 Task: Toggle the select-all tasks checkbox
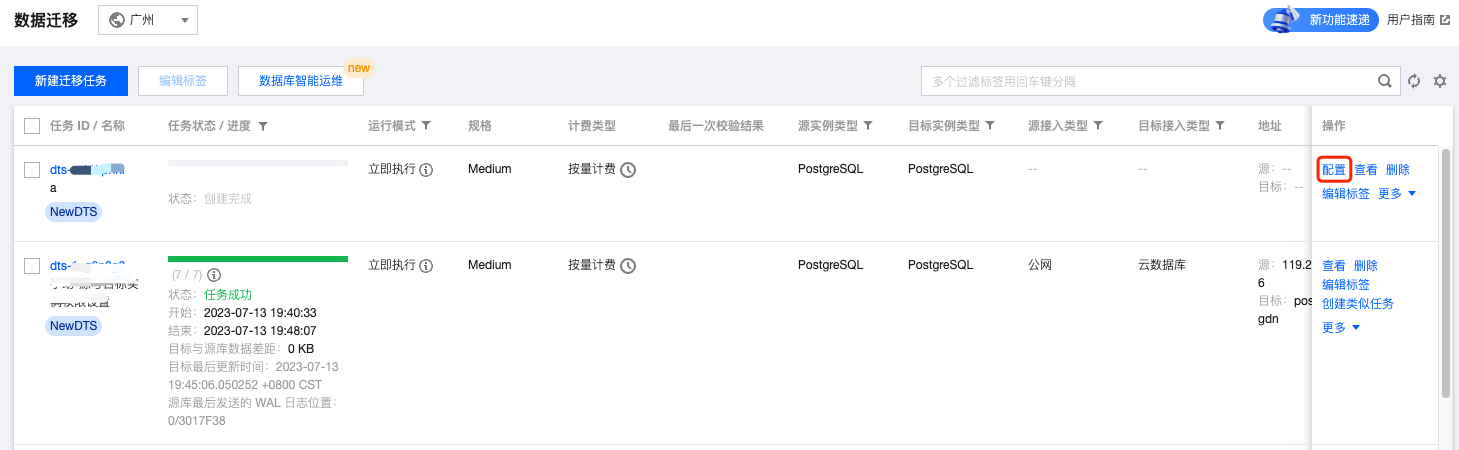[32, 126]
